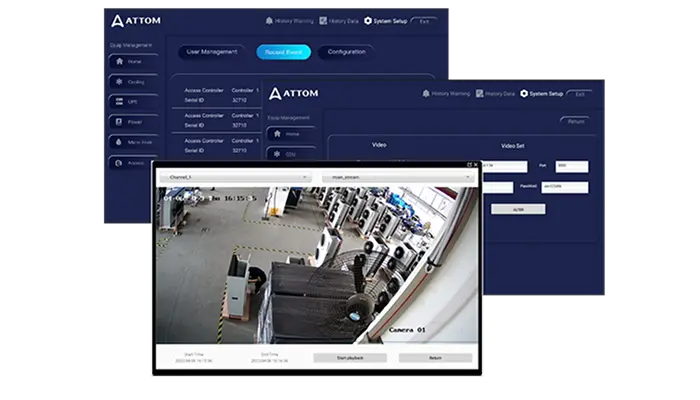The image size is (700, 400).
Task: Switch to the Recent Event tab
Action: coord(283,52)
